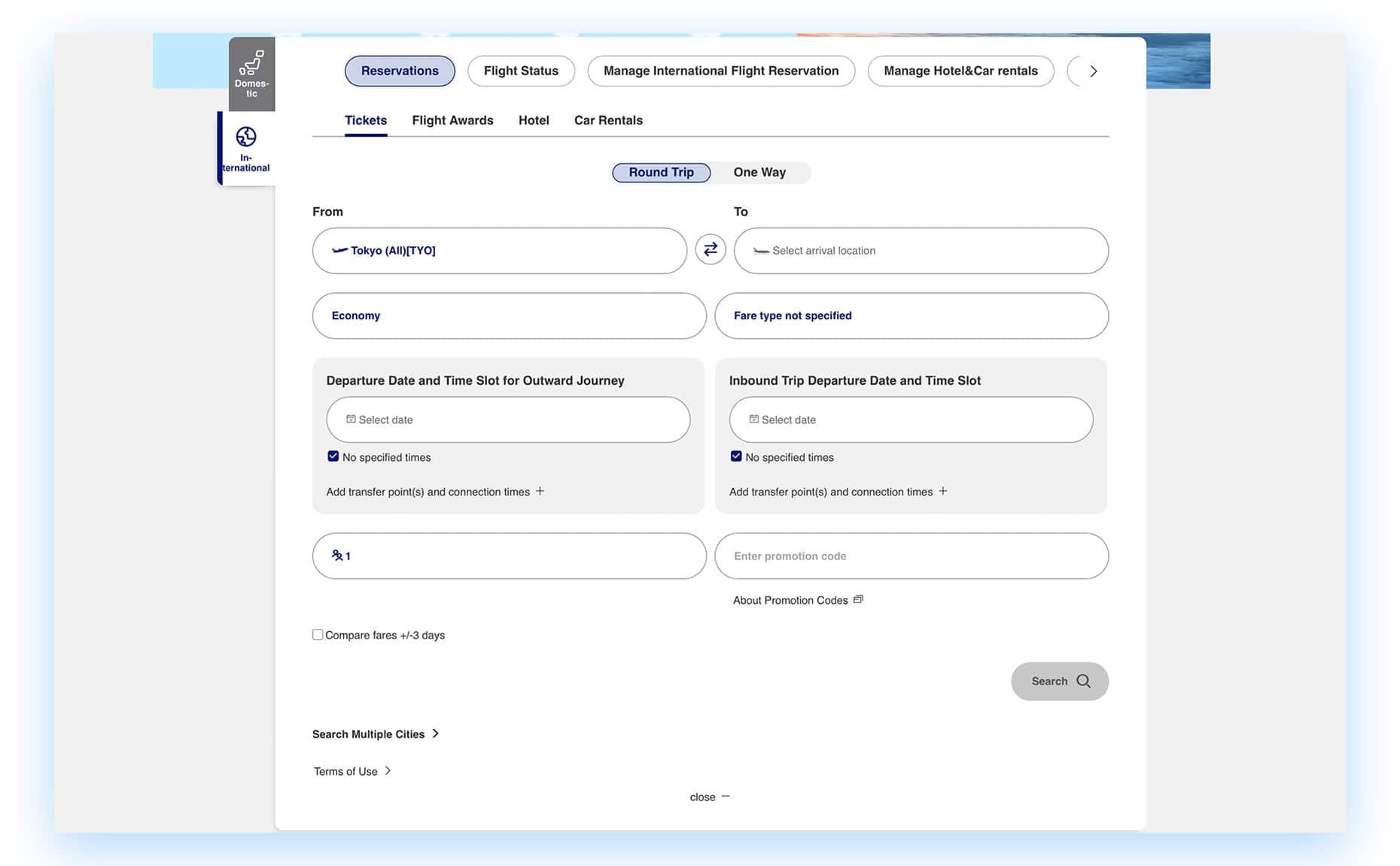Switch to the Car Rentals tab

(608, 120)
